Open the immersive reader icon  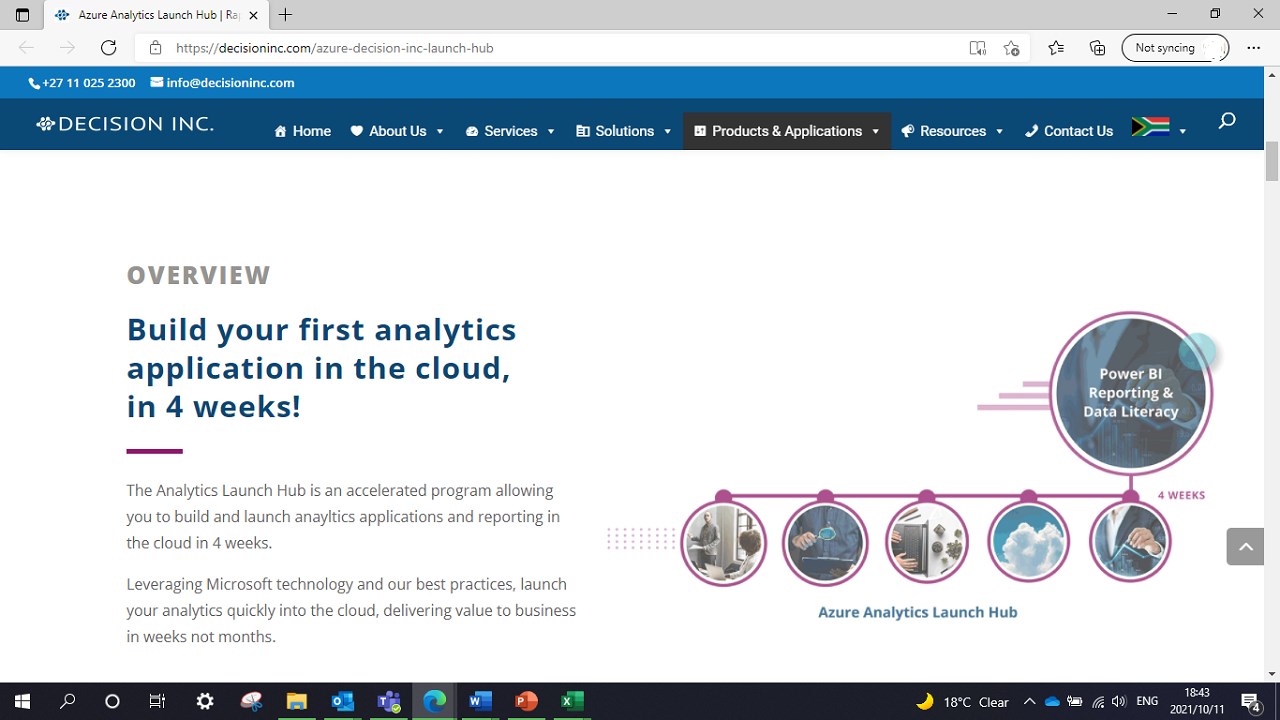pyautogui.click(x=977, y=48)
